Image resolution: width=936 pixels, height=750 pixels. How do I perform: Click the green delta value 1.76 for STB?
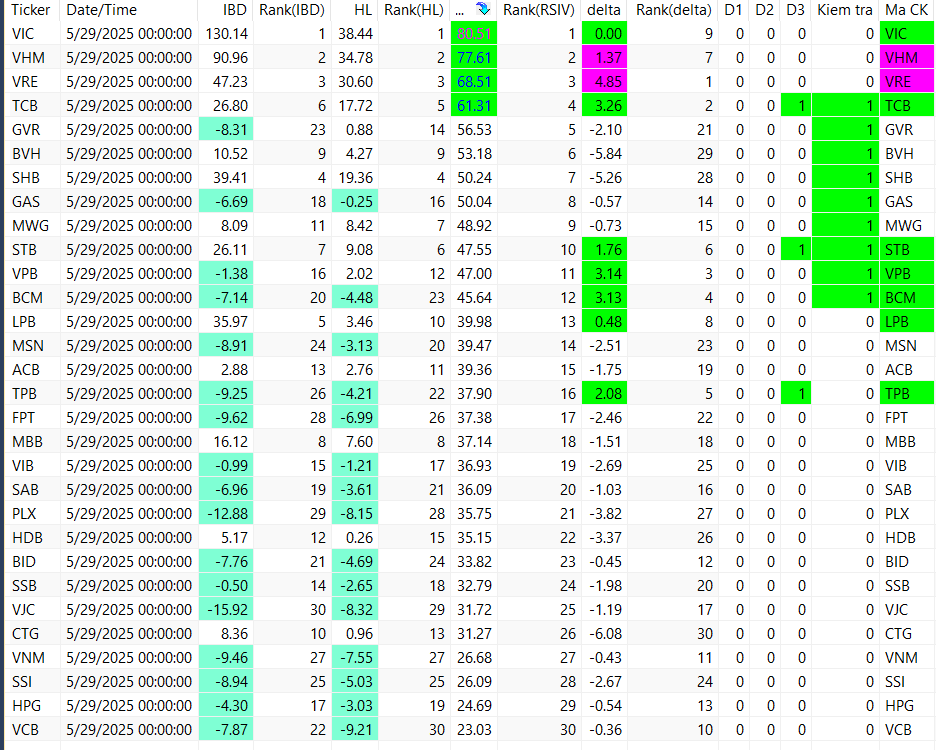[x=604, y=250]
